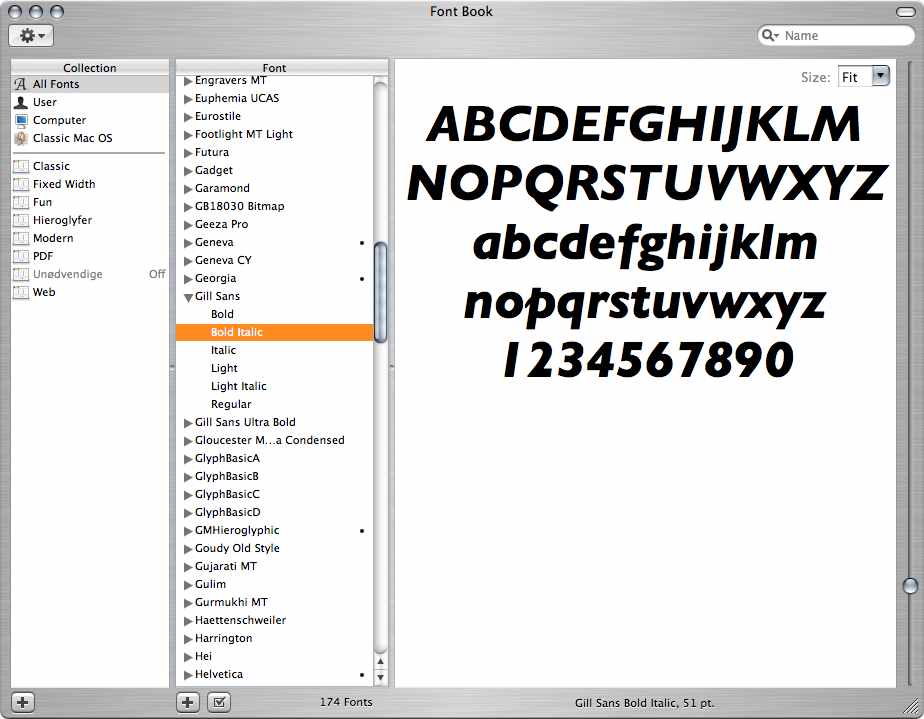
Task: Click the toolbar toggle pill button
Action: (905, 12)
